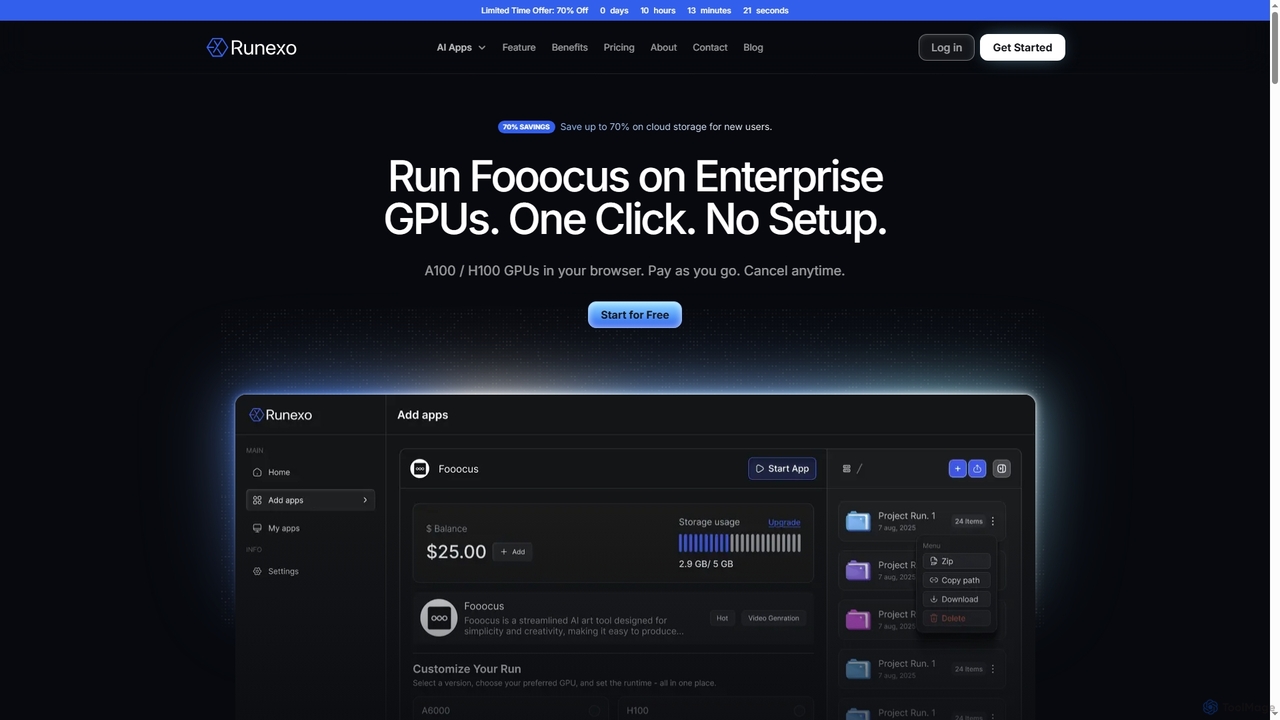
Task: Open the About nav link
Action: pos(664,47)
